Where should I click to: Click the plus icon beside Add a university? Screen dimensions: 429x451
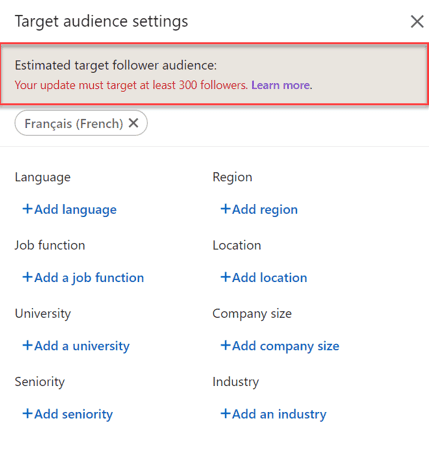click(x=27, y=345)
